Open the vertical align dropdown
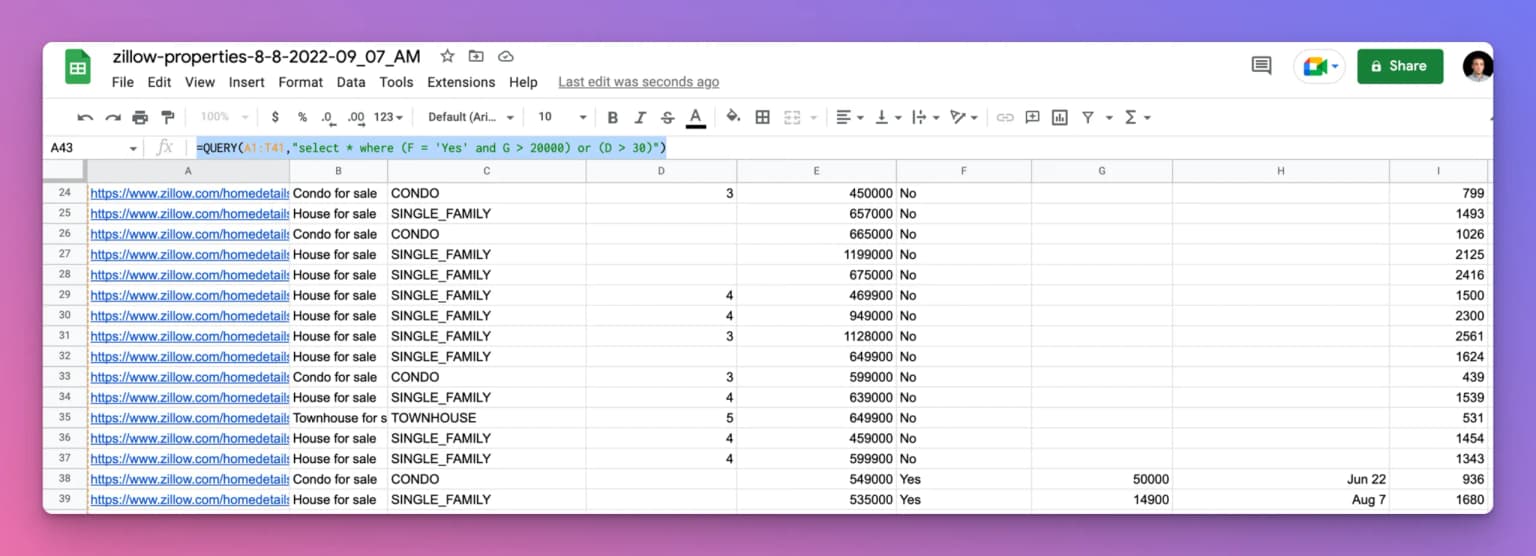The width and height of the screenshot is (1536, 556). point(888,117)
